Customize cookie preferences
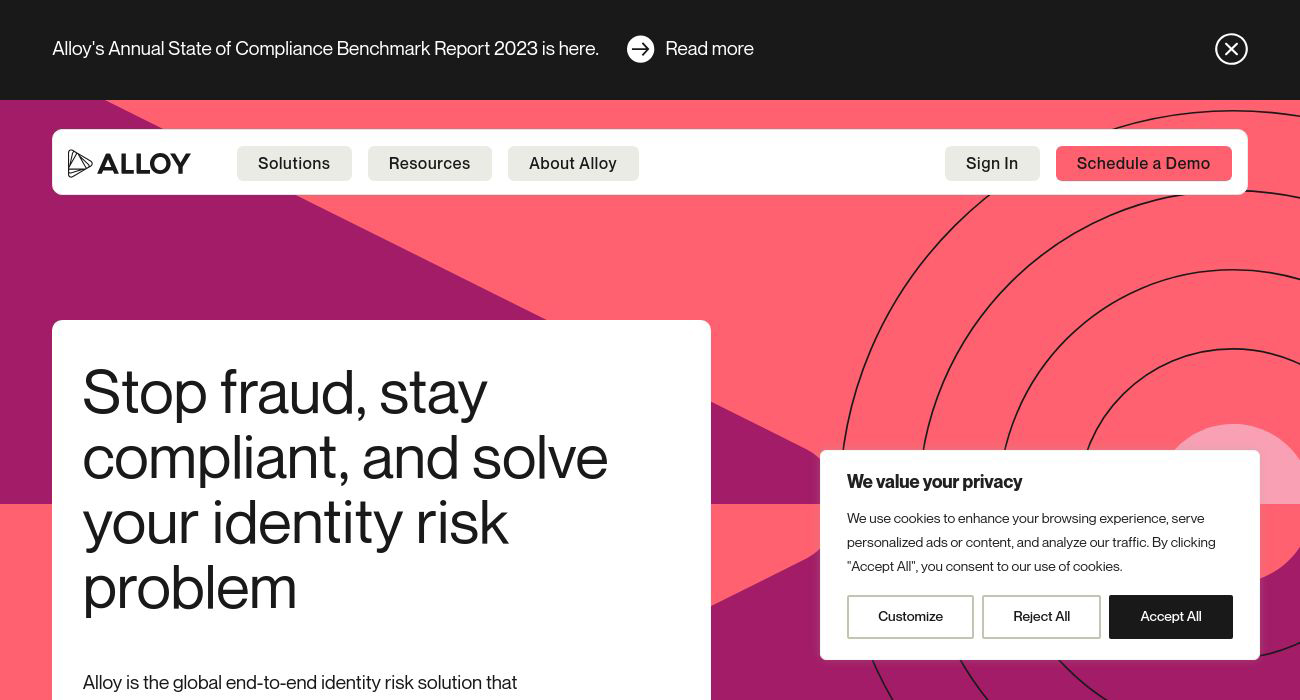The image size is (1300, 700). coord(910,617)
